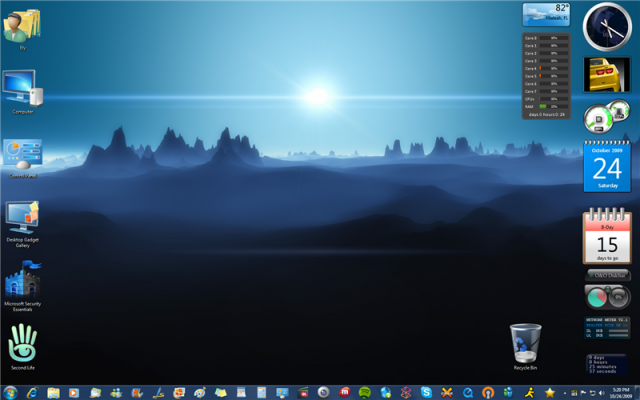Launch QuickTime Player from the taskbar
Image resolution: width=640 pixels, height=400 pixels.
pos(468,393)
